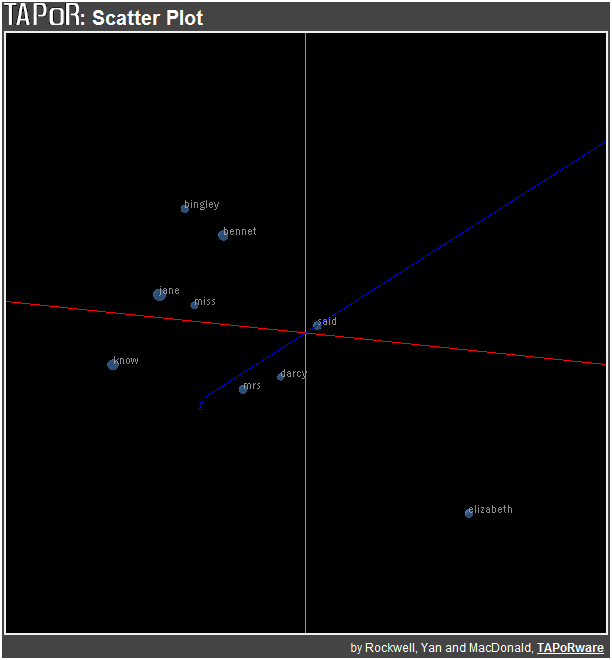Click the word label 'know'
Screen dimensions: 612x660
pyautogui.click(x=126, y=360)
